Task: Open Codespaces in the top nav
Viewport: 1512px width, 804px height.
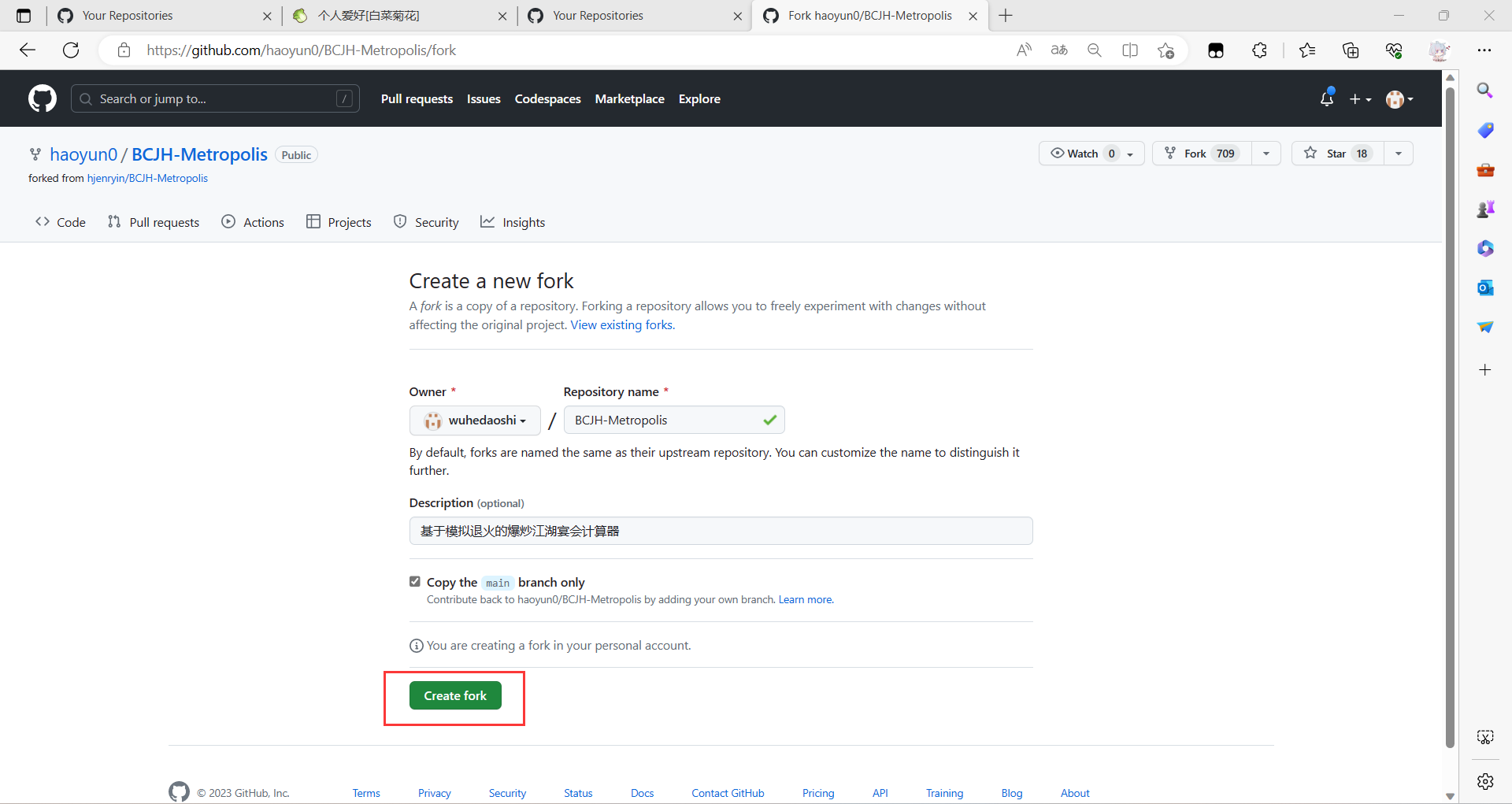Action: coord(548,99)
